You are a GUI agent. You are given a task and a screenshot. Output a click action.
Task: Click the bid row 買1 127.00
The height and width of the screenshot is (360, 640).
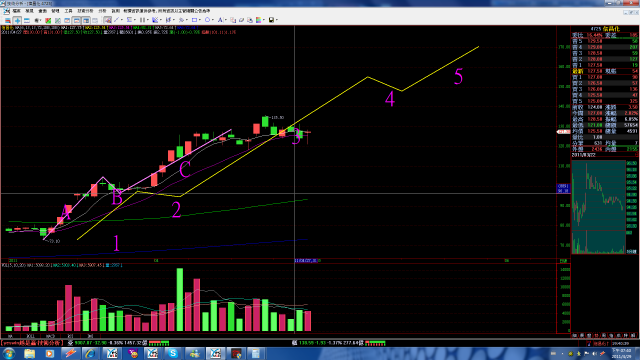click(604, 77)
